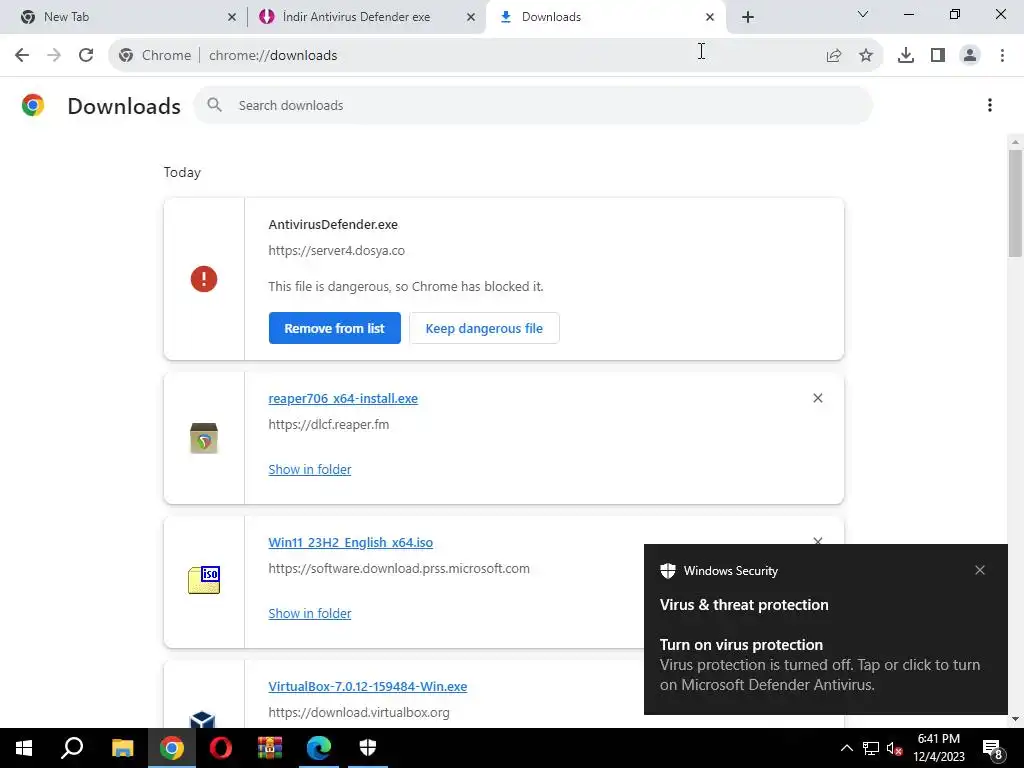1024x768 pixels.
Task: Open Microsoft Edge from taskbar
Action: click(319, 748)
